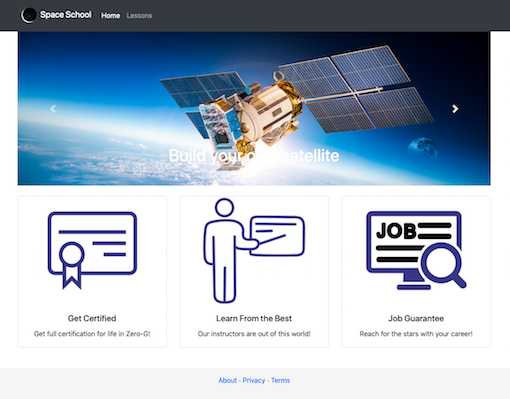Open the Home nav item
This screenshot has width=510, height=399.
click(x=111, y=15)
